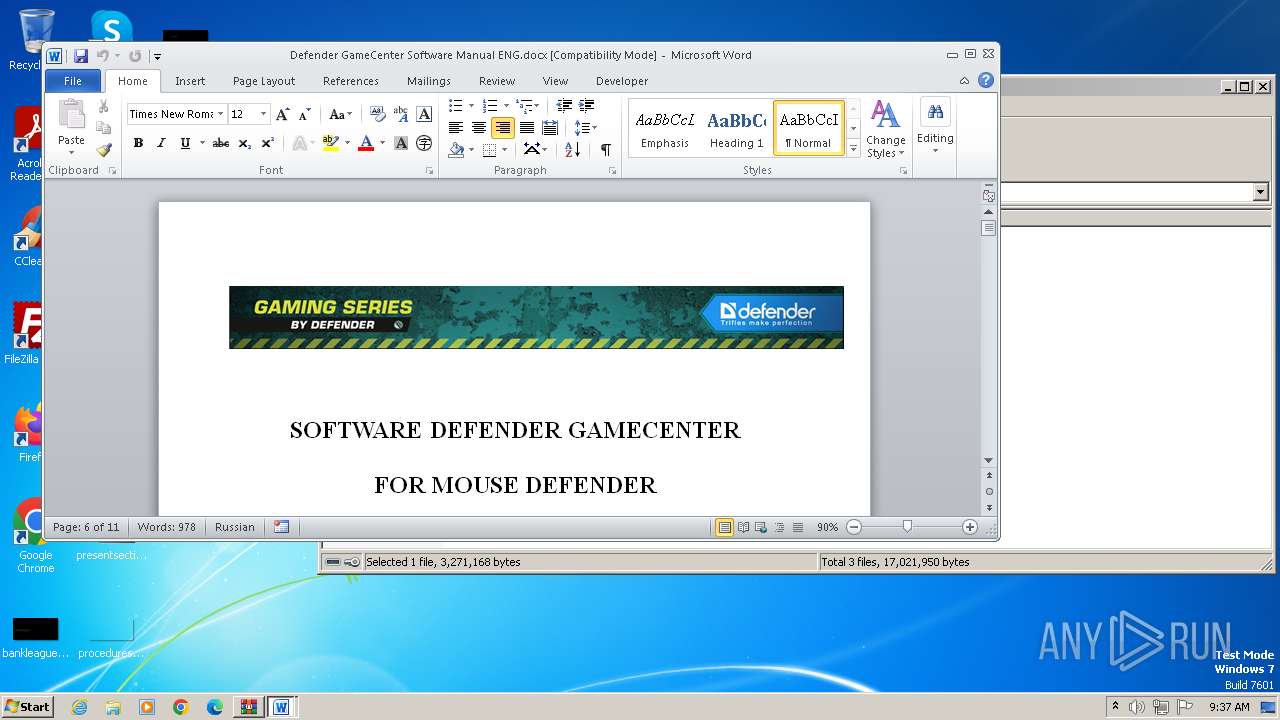The height and width of the screenshot is (720, 1280).
Task: Click the Russian language indicator
Action: (x=235, y=527)
